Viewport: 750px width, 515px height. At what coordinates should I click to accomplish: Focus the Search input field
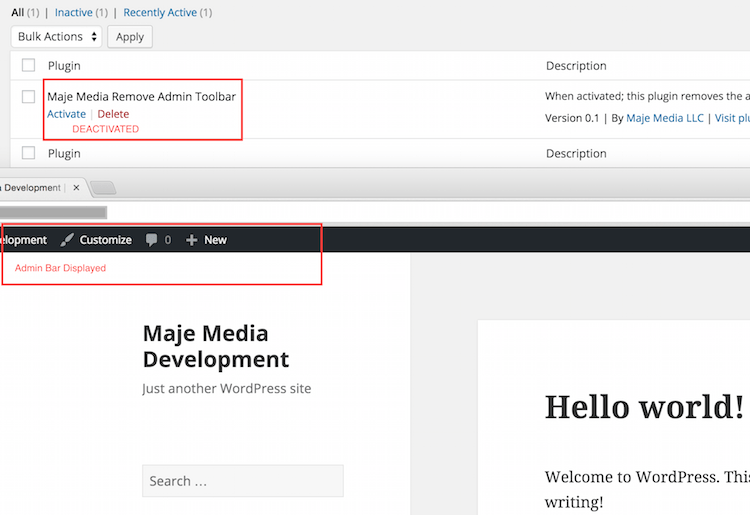pos(242,481)
